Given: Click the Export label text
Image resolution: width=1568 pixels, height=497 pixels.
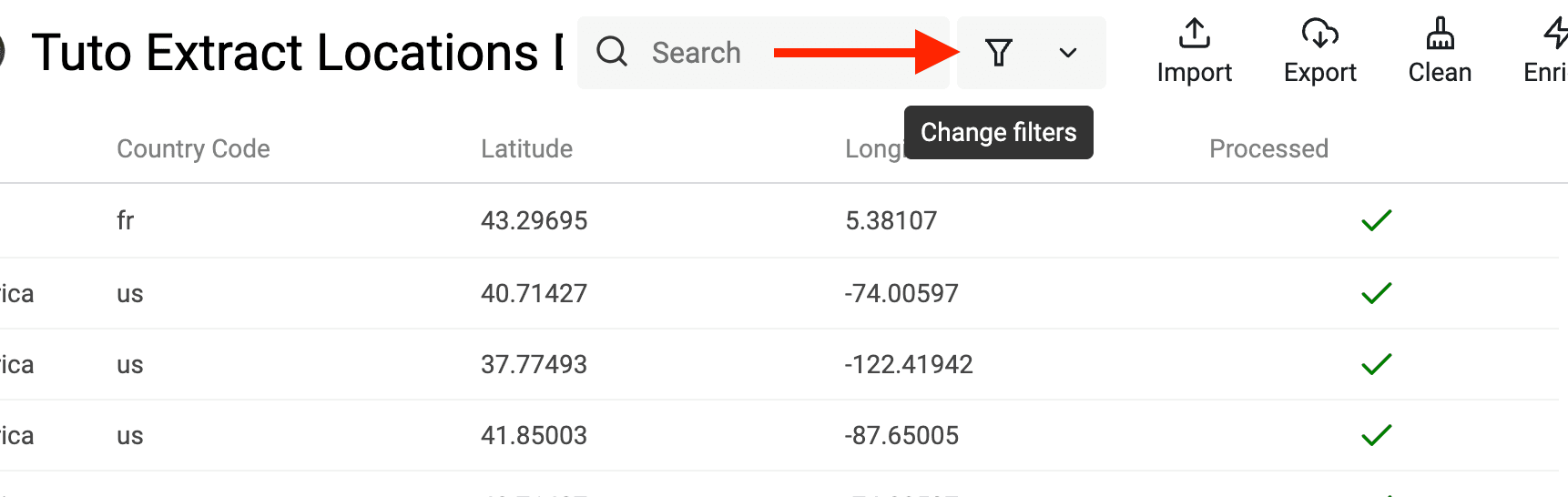Looking at the screenshot, I should [1319, 73].
